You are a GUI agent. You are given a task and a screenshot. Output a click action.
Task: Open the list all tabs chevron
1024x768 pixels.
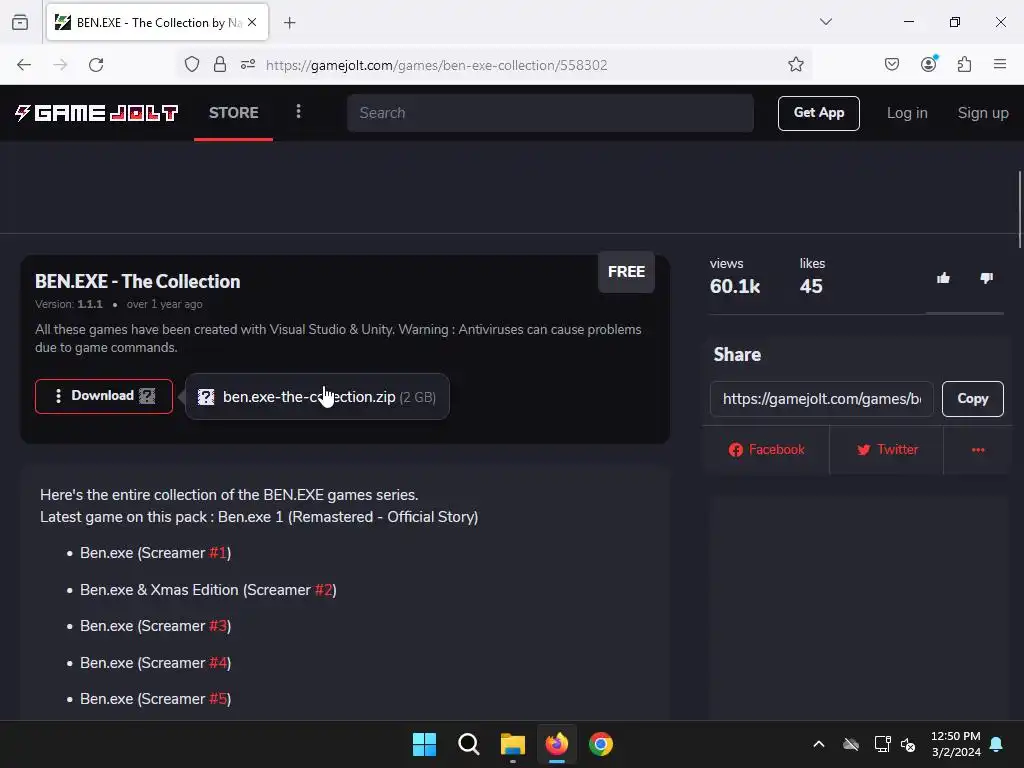825,22
